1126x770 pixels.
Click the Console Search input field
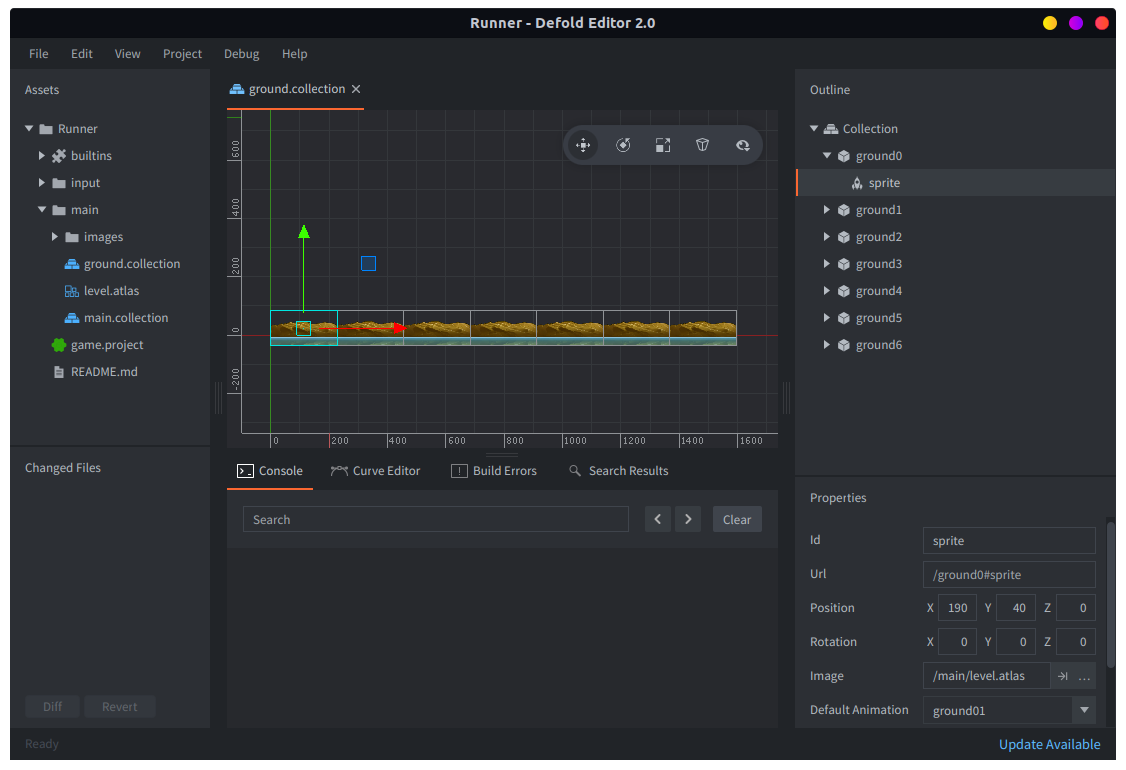pos(435,519)
